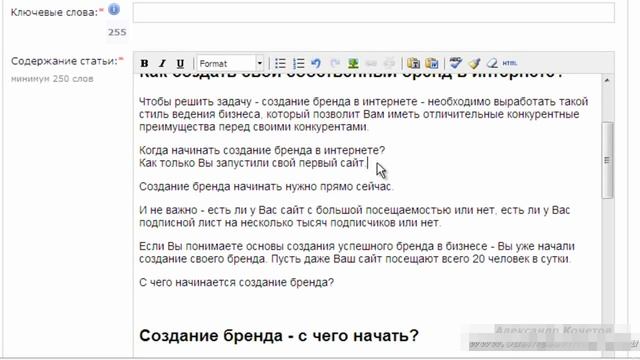Paste from Word clipboard icon
Screen dimensions: 640x360
coord(432,63)
